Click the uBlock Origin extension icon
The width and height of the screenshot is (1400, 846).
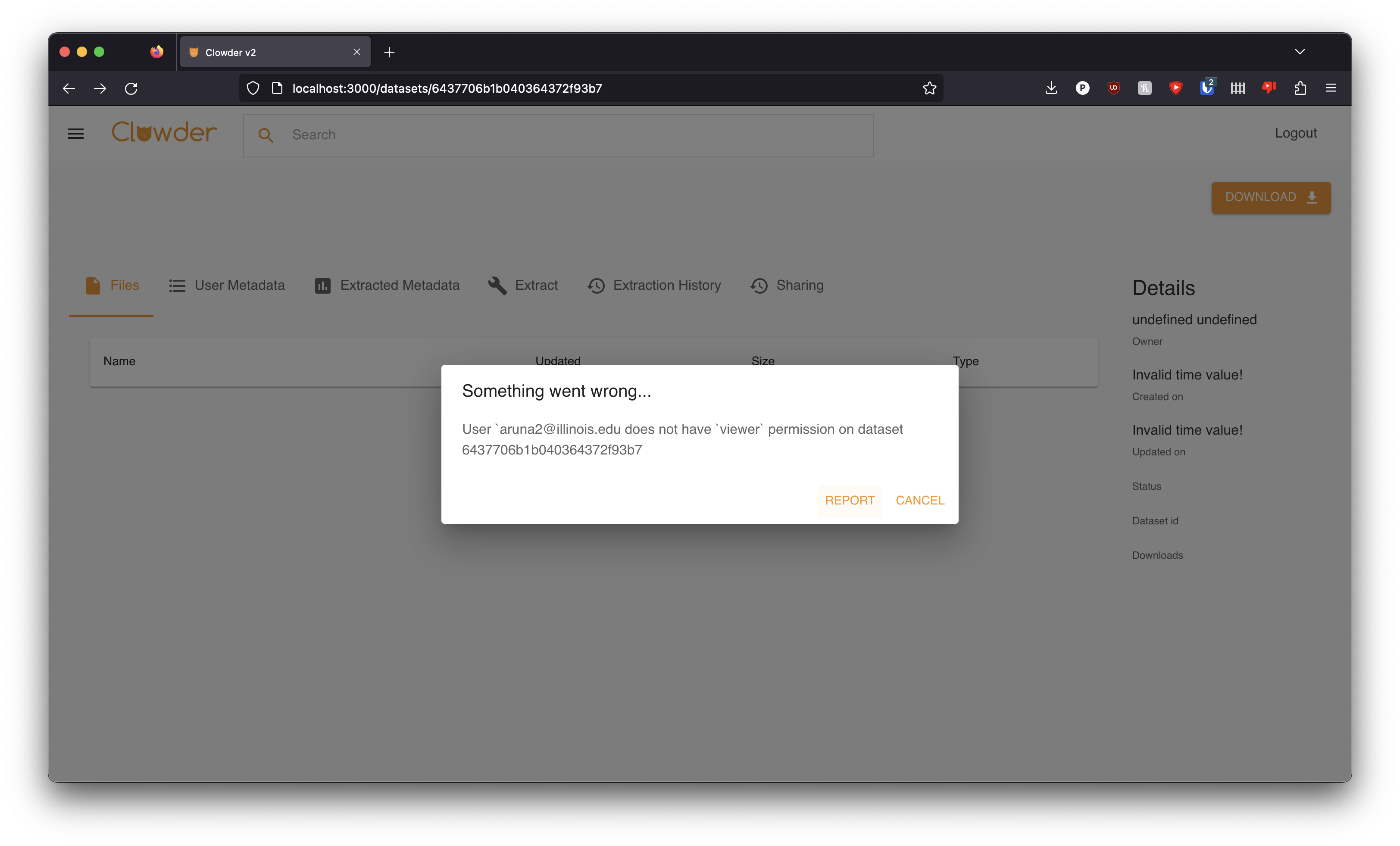1113,88
